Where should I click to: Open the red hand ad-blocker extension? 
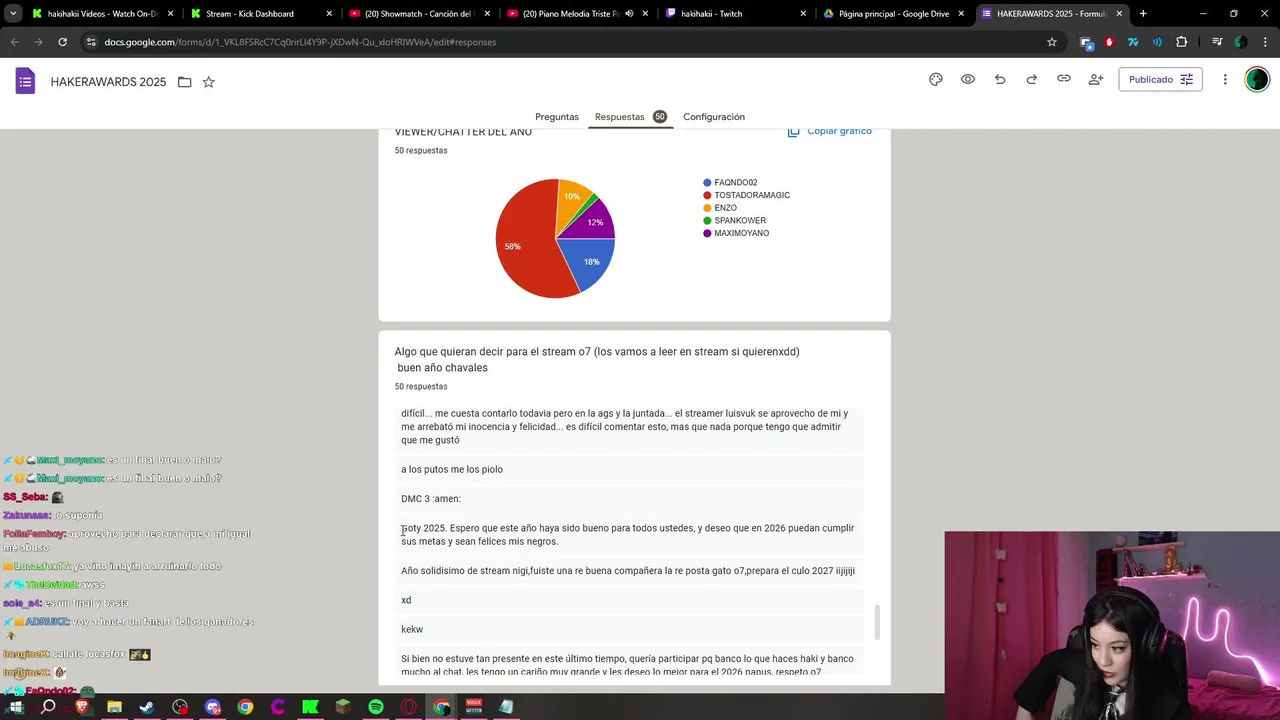tap(1109, 42)
